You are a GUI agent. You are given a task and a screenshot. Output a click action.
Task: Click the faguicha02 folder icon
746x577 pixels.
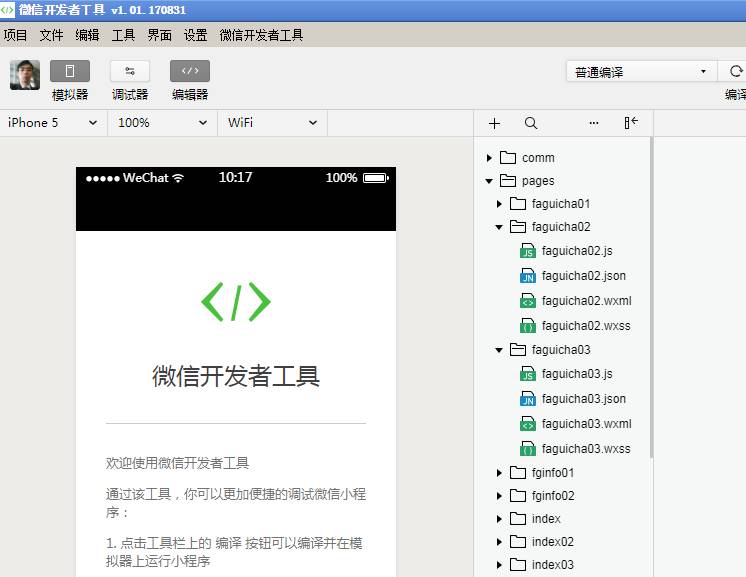[518, 226]
